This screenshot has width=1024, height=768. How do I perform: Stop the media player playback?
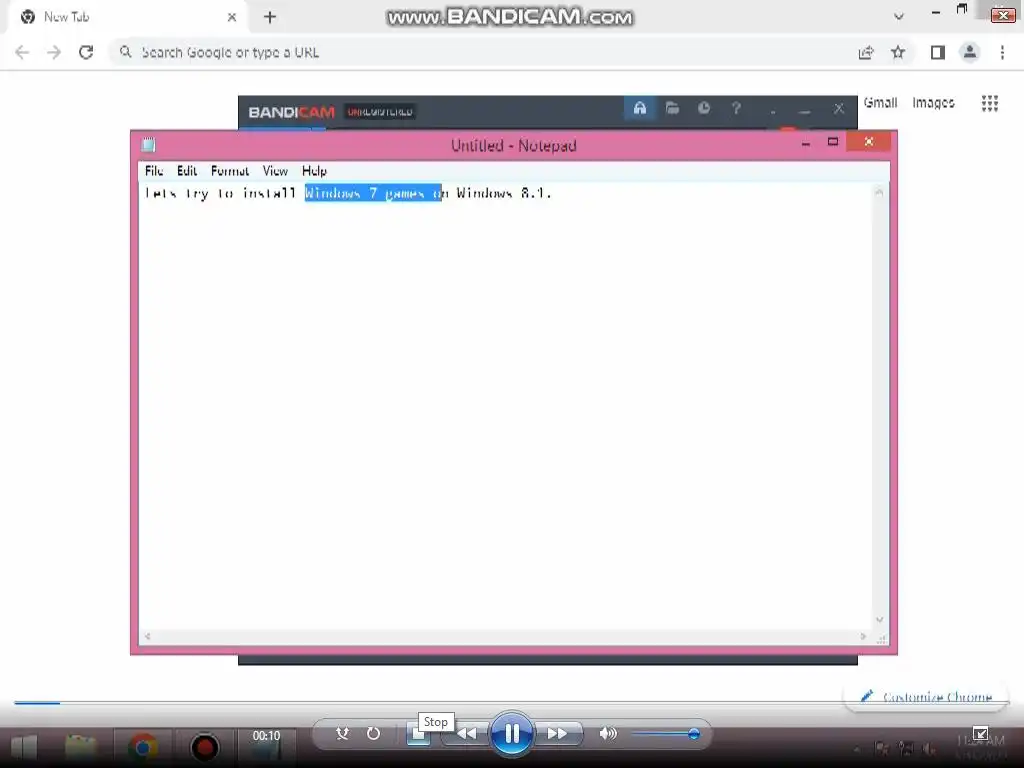click(417, 734)
